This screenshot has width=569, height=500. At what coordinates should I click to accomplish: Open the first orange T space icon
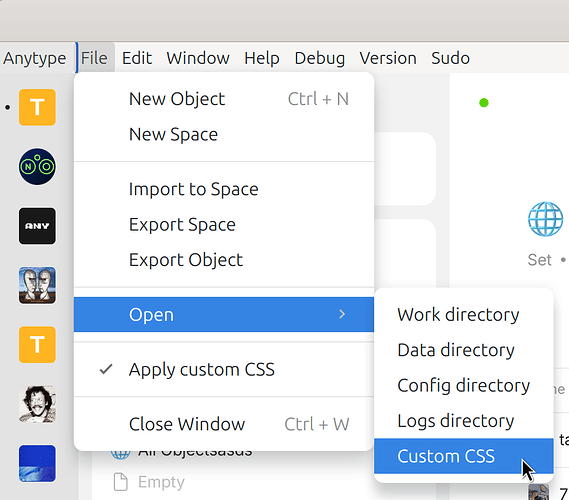(37, 107)
